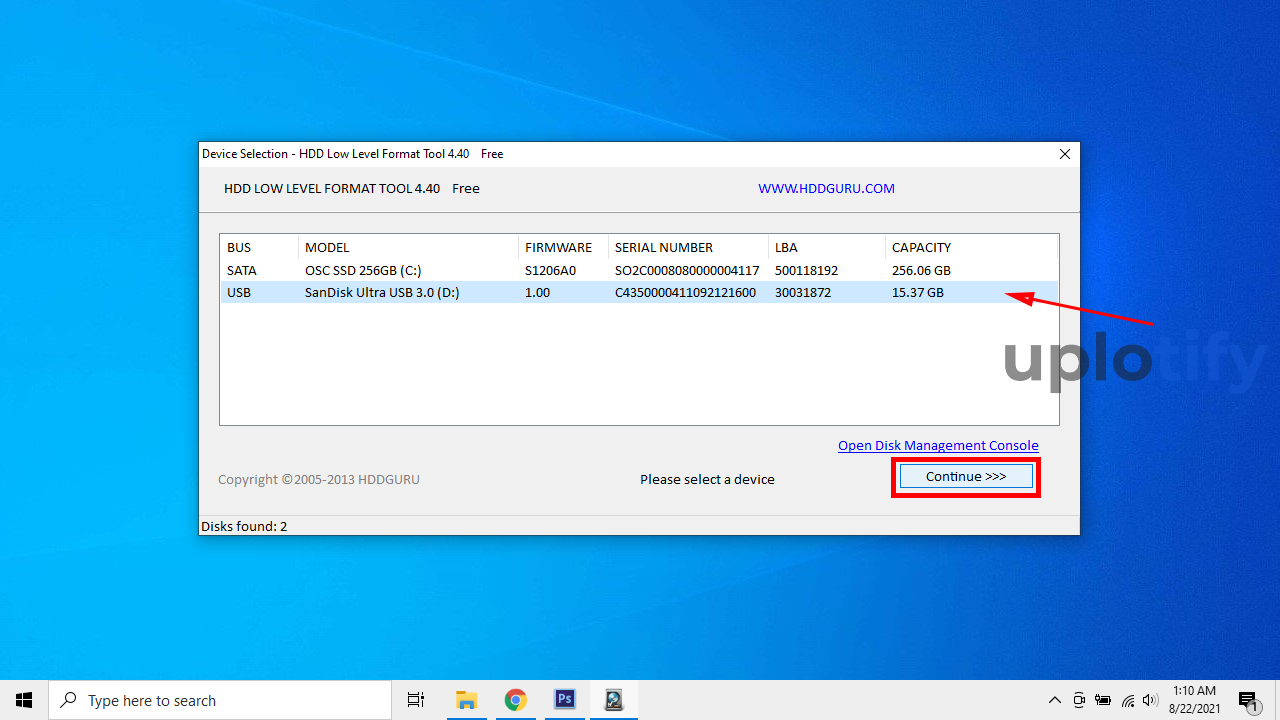Click the LBA column header
The width and height of the screenshot is (1280, 720).
pos(827,247)
